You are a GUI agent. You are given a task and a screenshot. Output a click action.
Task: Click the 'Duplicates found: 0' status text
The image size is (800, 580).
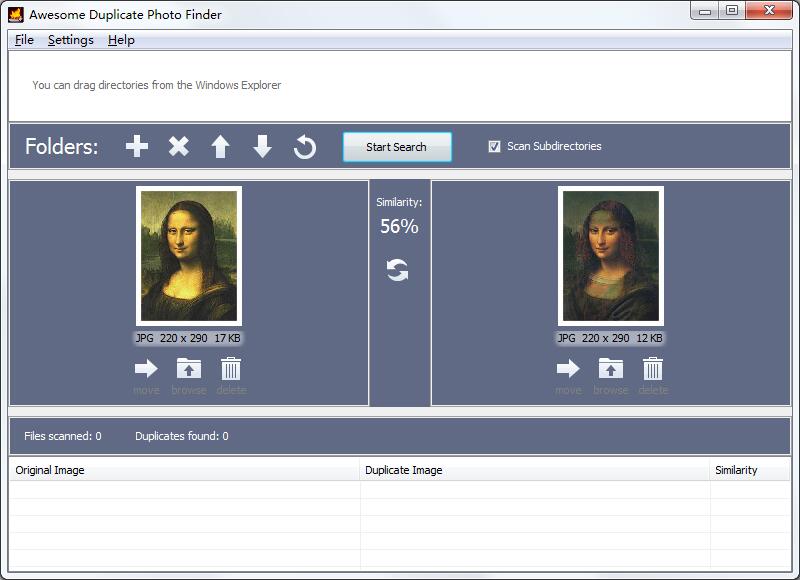pyautogui.click(x=182, y=436)
